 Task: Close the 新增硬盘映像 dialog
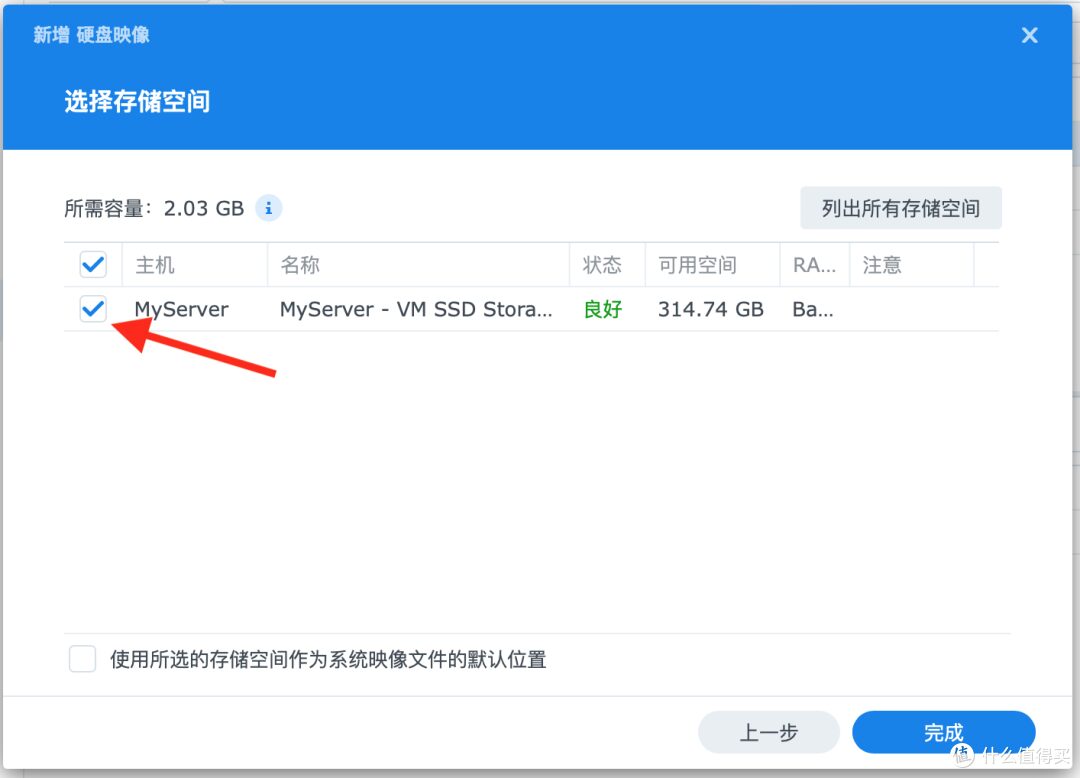(1029, 35)
